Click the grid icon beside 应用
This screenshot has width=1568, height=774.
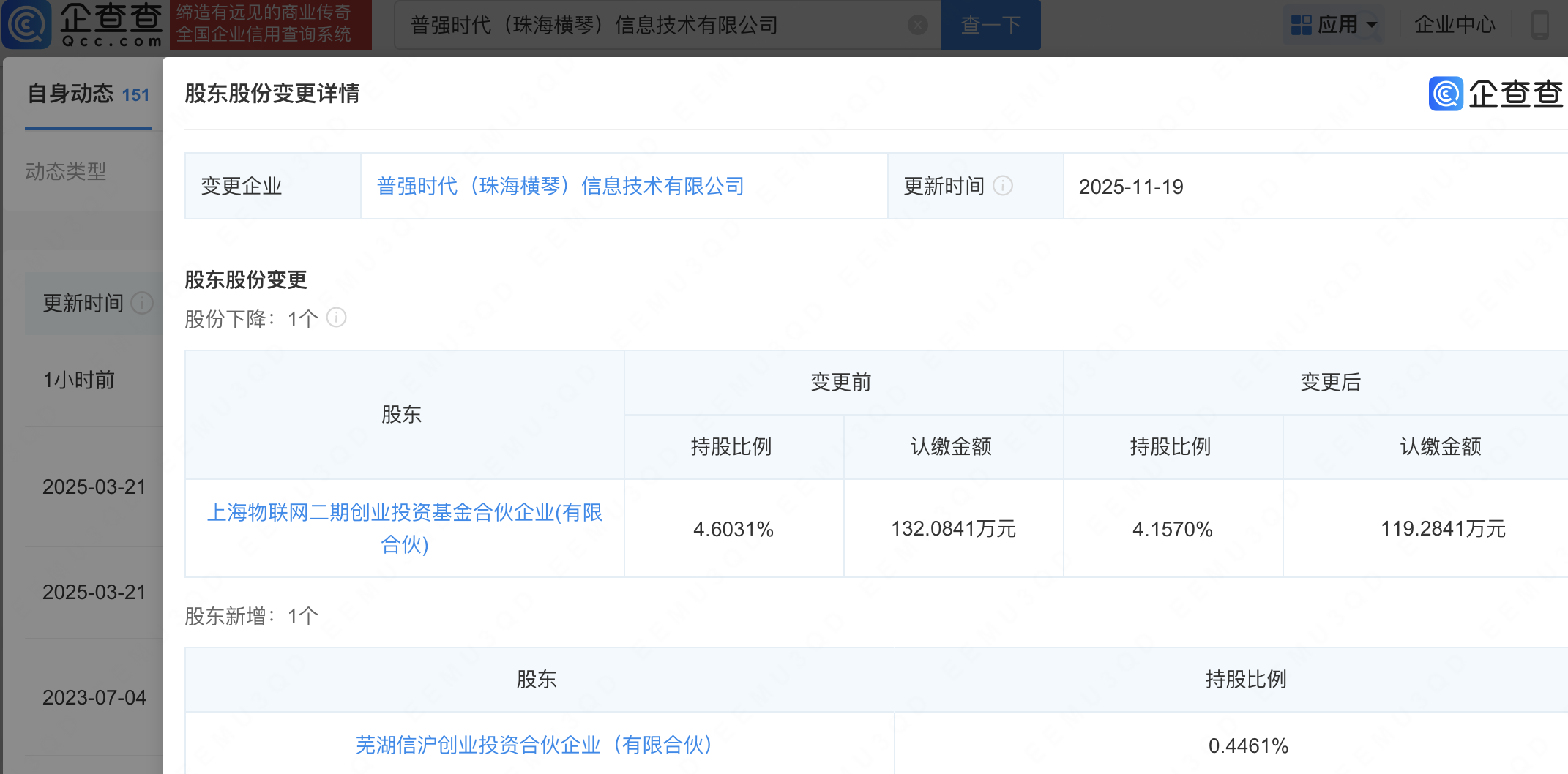[x=1301, y=25]
